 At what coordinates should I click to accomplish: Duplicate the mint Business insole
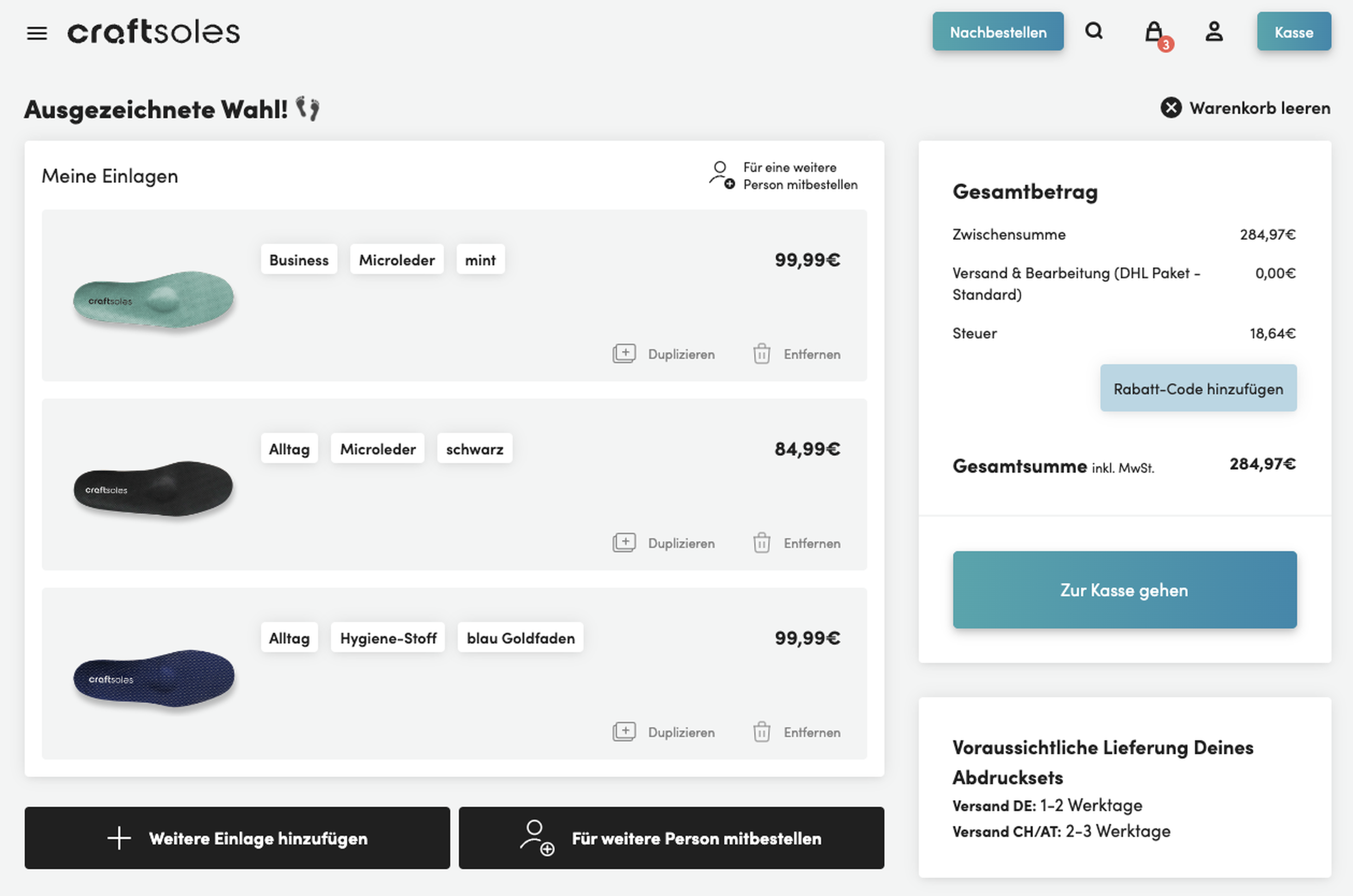pyautogui.click(x=664, y=354)
